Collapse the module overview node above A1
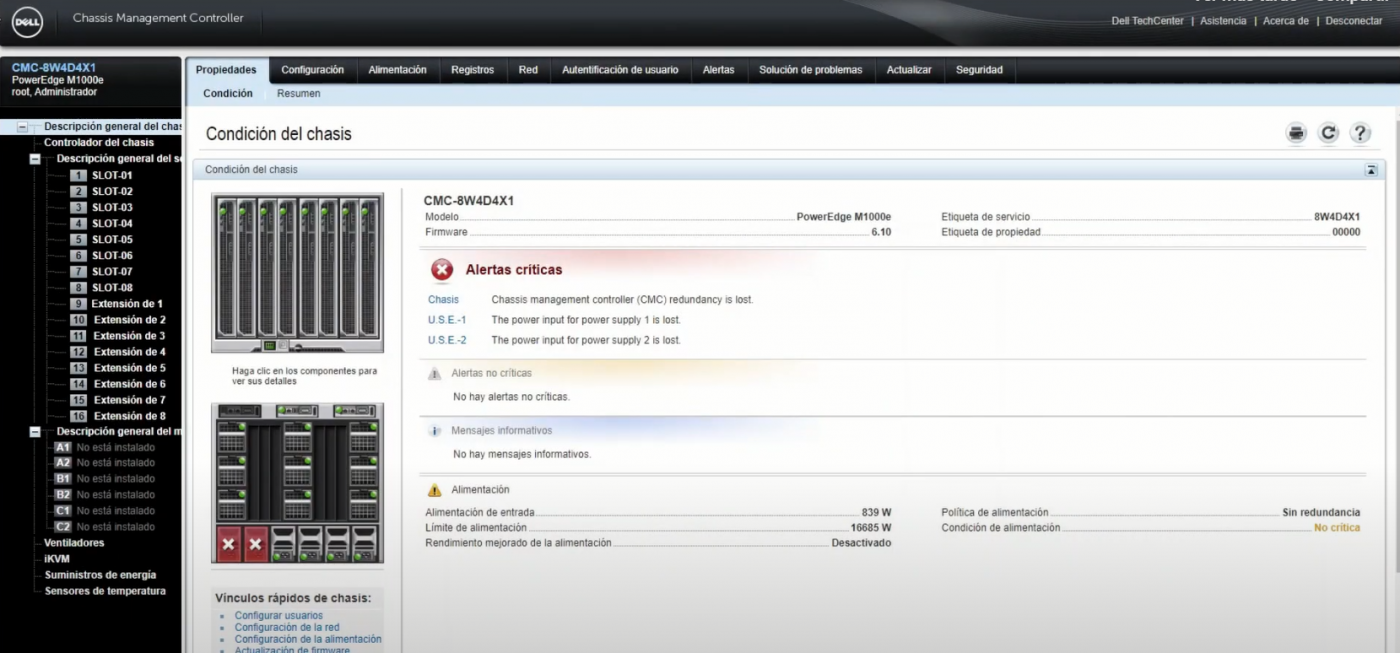This screenshot has width=1400, height=653. [x=35, y=432]
